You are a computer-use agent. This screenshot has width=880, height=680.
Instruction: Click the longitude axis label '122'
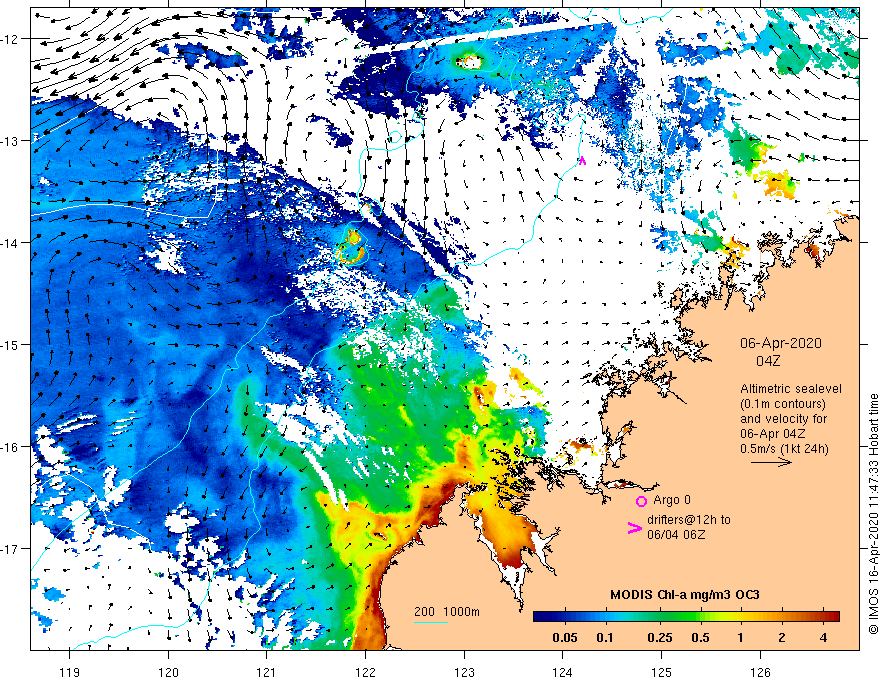[x=365, y=672]
